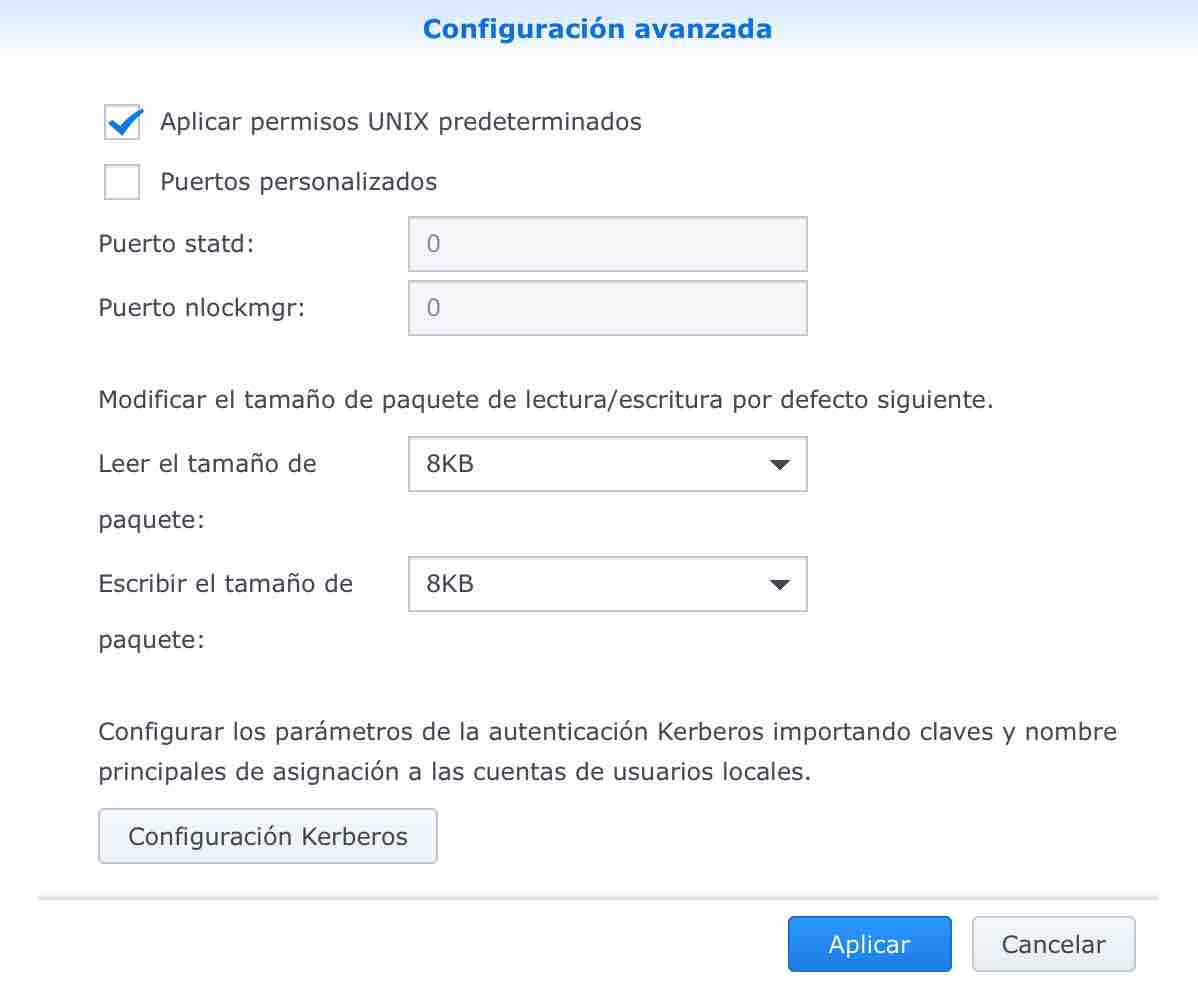
Task: Open Configuración Kerberos settings
Action: click(x=268, y=836)
